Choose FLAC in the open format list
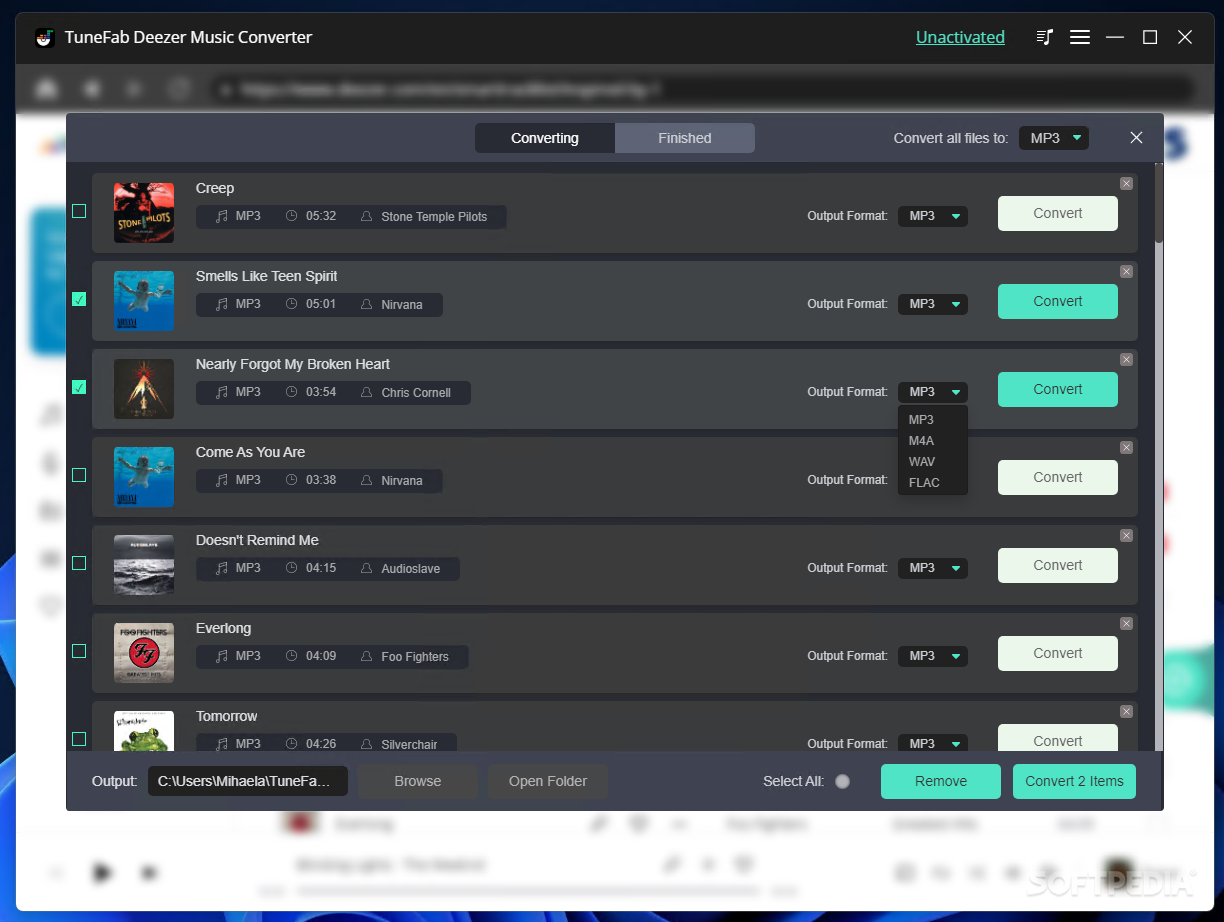The height and width of the screenshot is (922, 1224). pyautogui.click(x=933, y=483)
